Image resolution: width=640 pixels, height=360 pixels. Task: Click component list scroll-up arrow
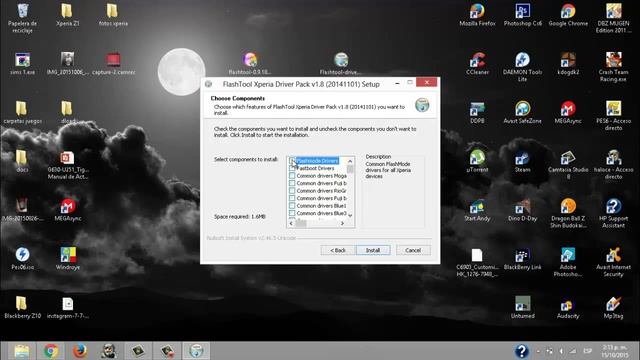[350, 161]
